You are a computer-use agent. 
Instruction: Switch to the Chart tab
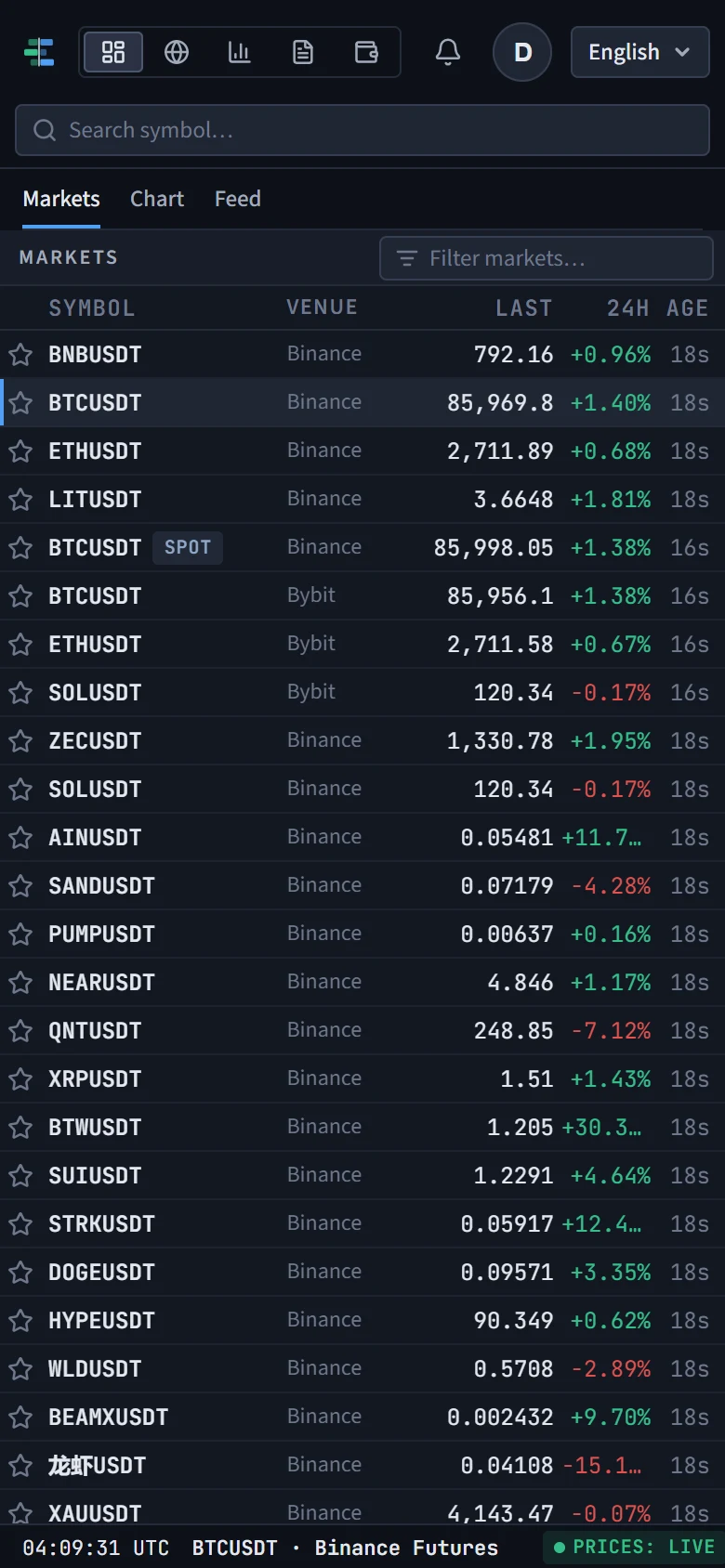(157, 199)
